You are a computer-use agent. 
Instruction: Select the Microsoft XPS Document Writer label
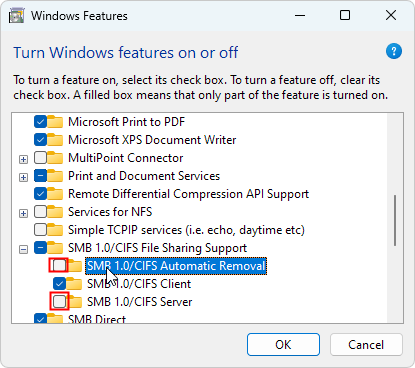[152, 140]
